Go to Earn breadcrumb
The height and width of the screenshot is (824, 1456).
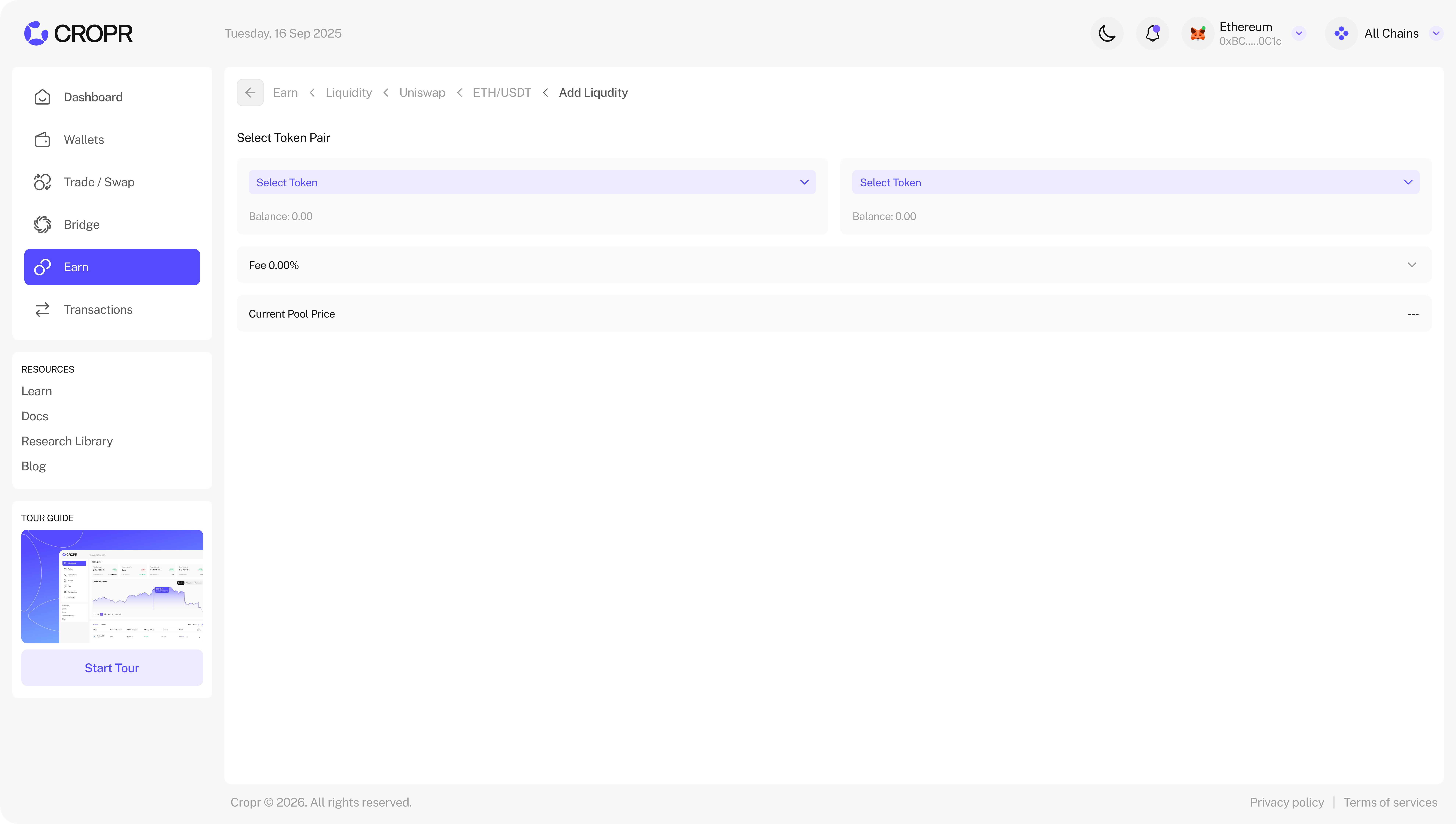pyautogui.click(x=286, y=93)
